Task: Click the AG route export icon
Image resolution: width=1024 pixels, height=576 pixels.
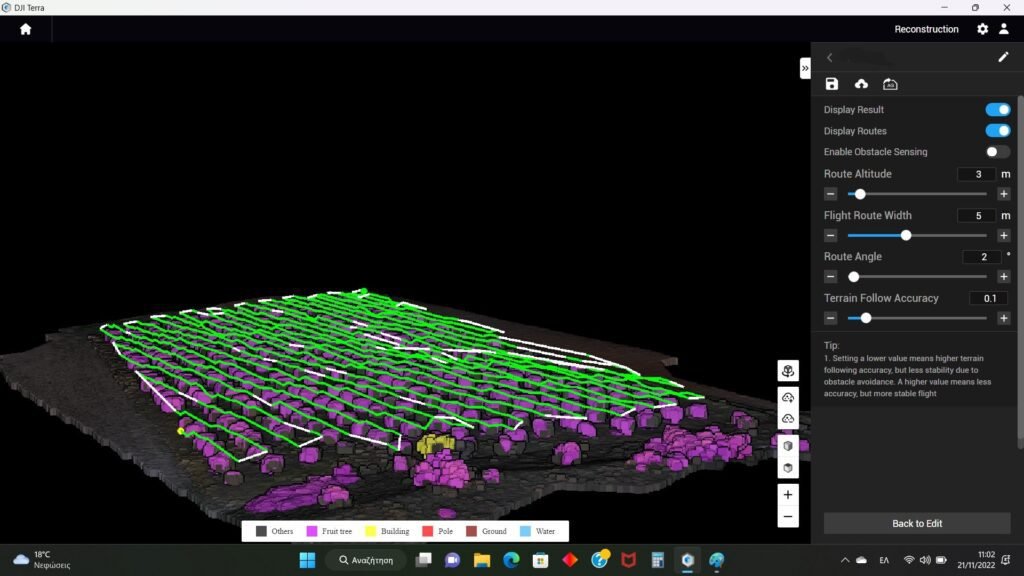Action: 890,84
